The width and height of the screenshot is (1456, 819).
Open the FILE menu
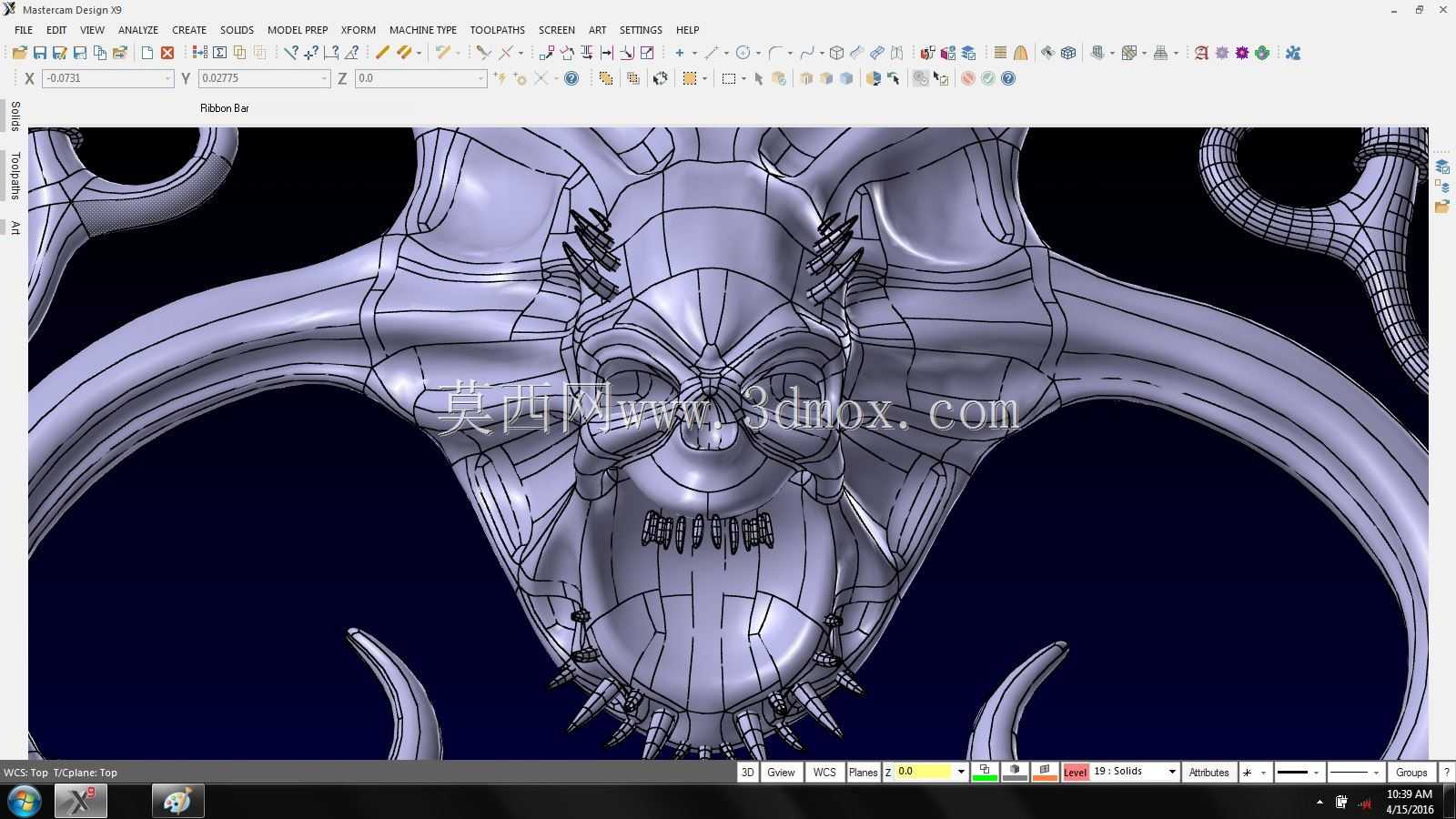(x=24, y=30)
